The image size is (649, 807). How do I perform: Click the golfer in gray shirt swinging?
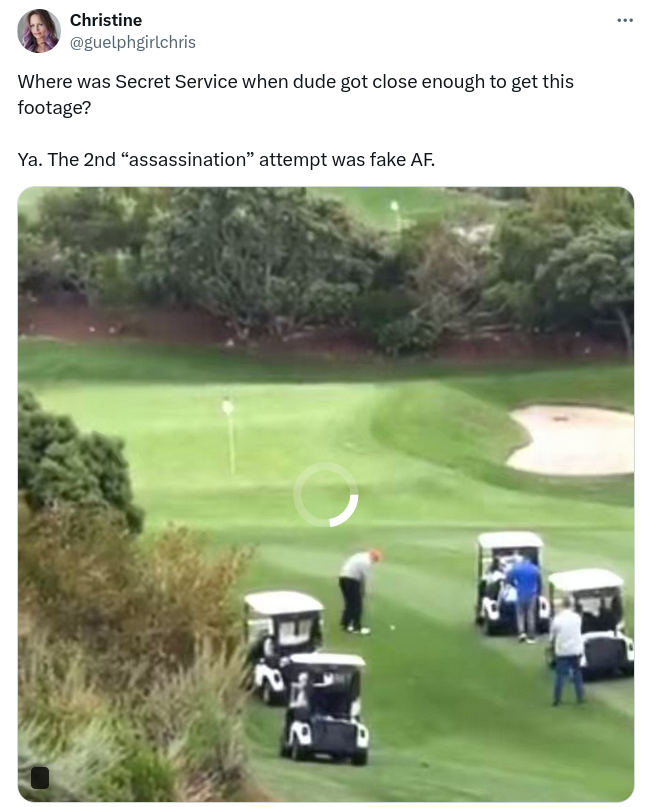tap(359, 591)
